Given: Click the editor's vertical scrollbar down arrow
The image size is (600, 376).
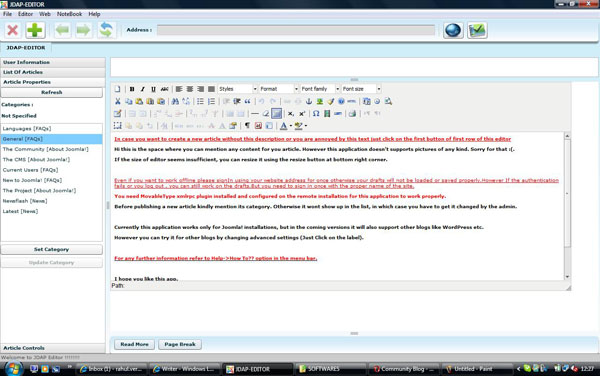Looking at the screenshot, I should click(x=567, y=277).
